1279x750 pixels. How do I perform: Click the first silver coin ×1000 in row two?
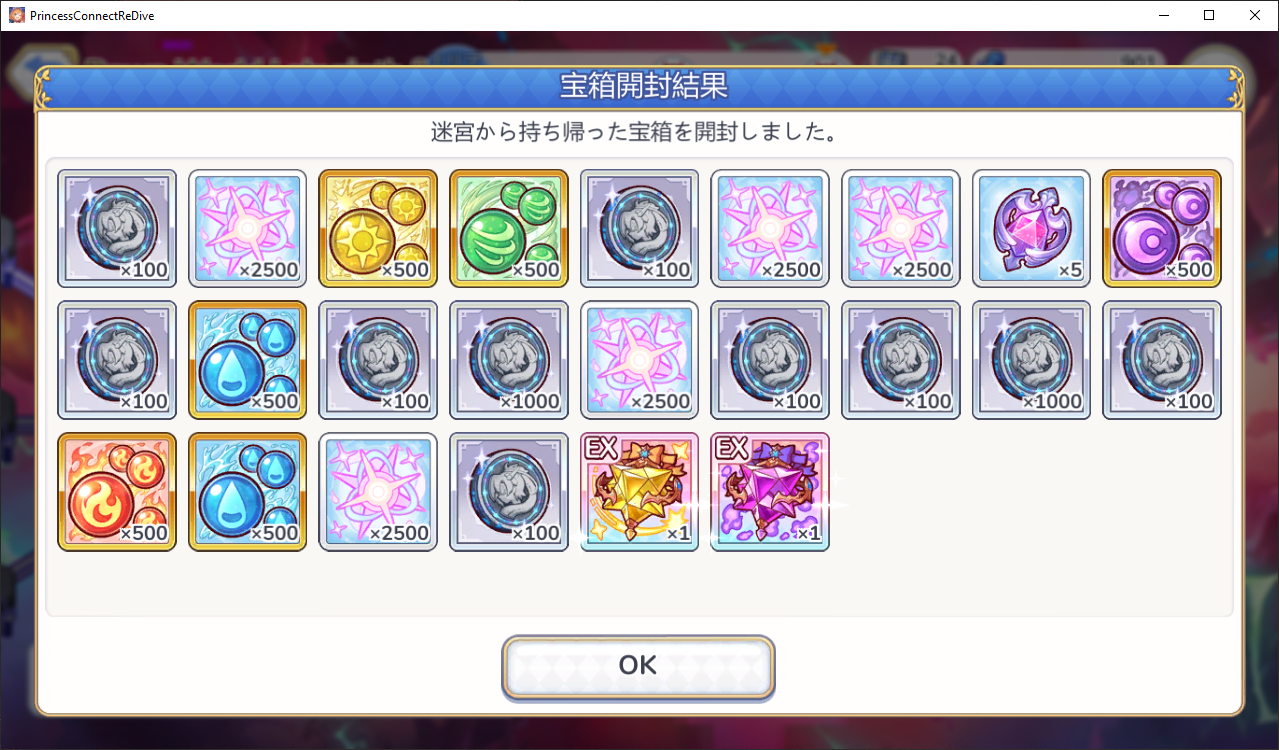tap(509, 360)
